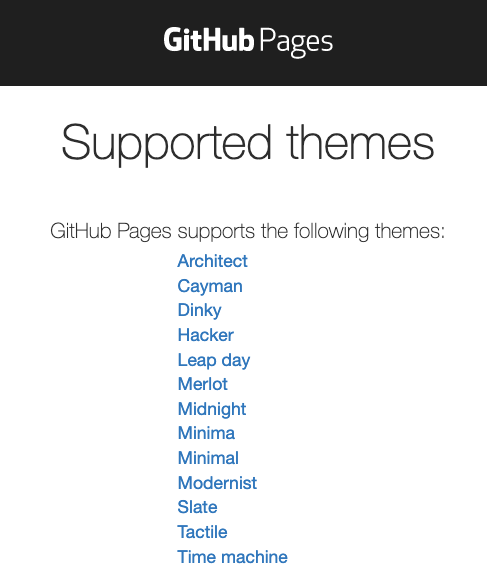Screen dimensions: 487x575
Task: Open the Modernist theme link
Action: point(217,483)
